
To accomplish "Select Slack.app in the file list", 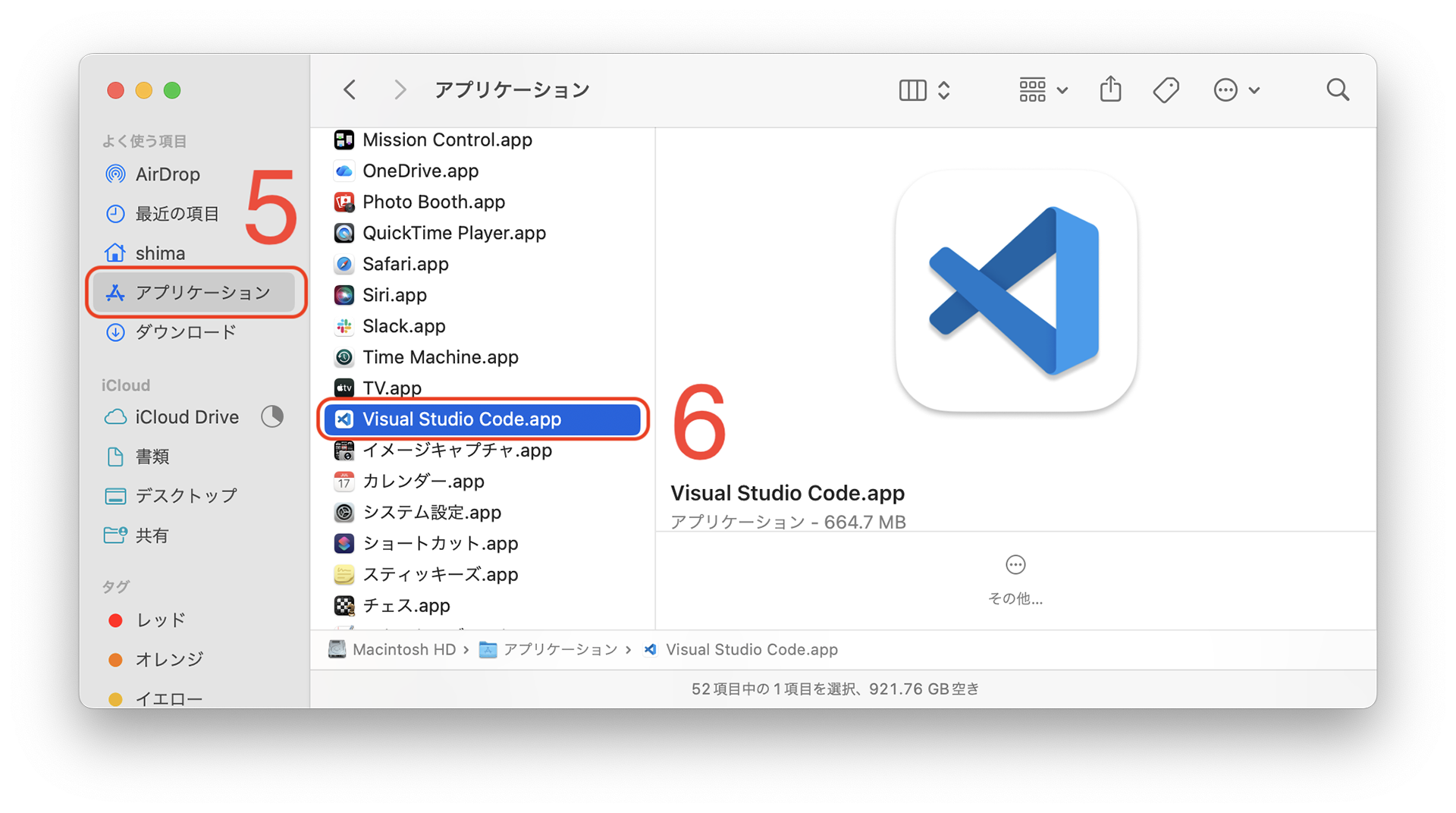I will point(403,325).
